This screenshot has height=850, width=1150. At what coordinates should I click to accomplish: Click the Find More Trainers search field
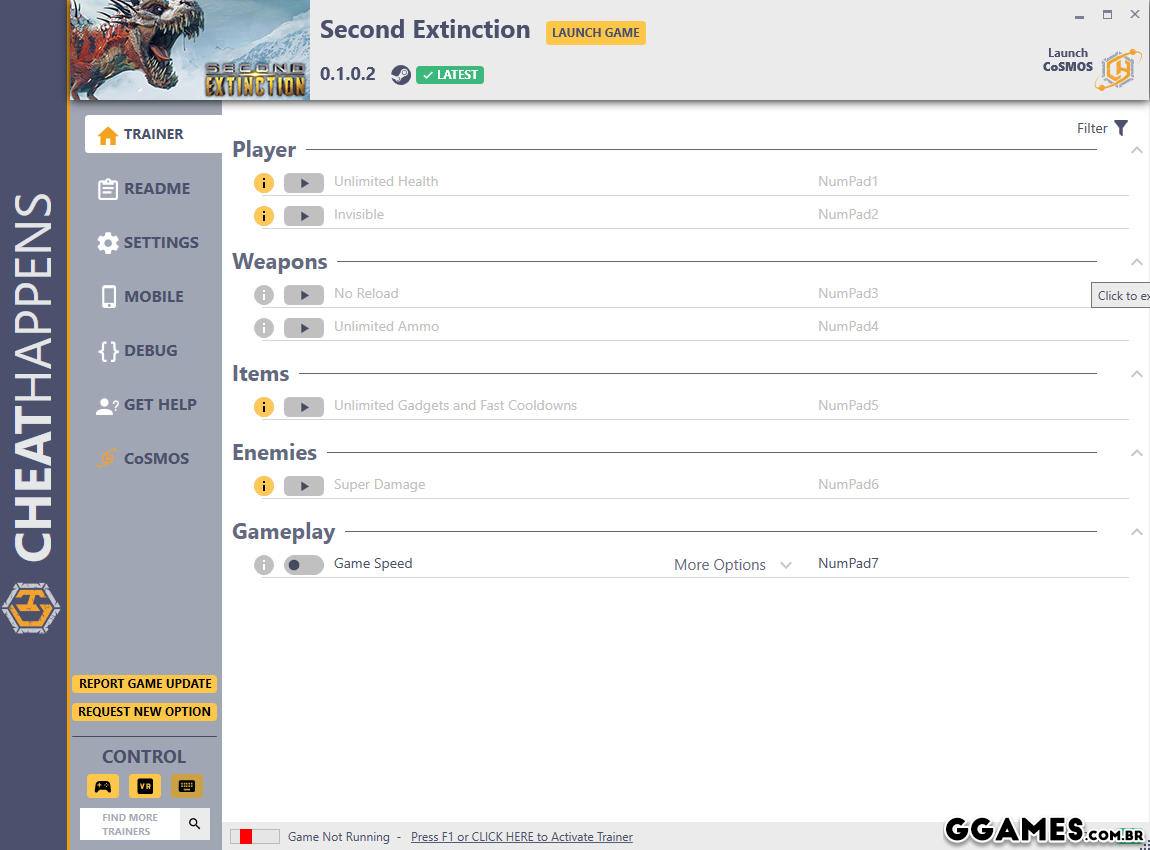click(x=130, y=824)
